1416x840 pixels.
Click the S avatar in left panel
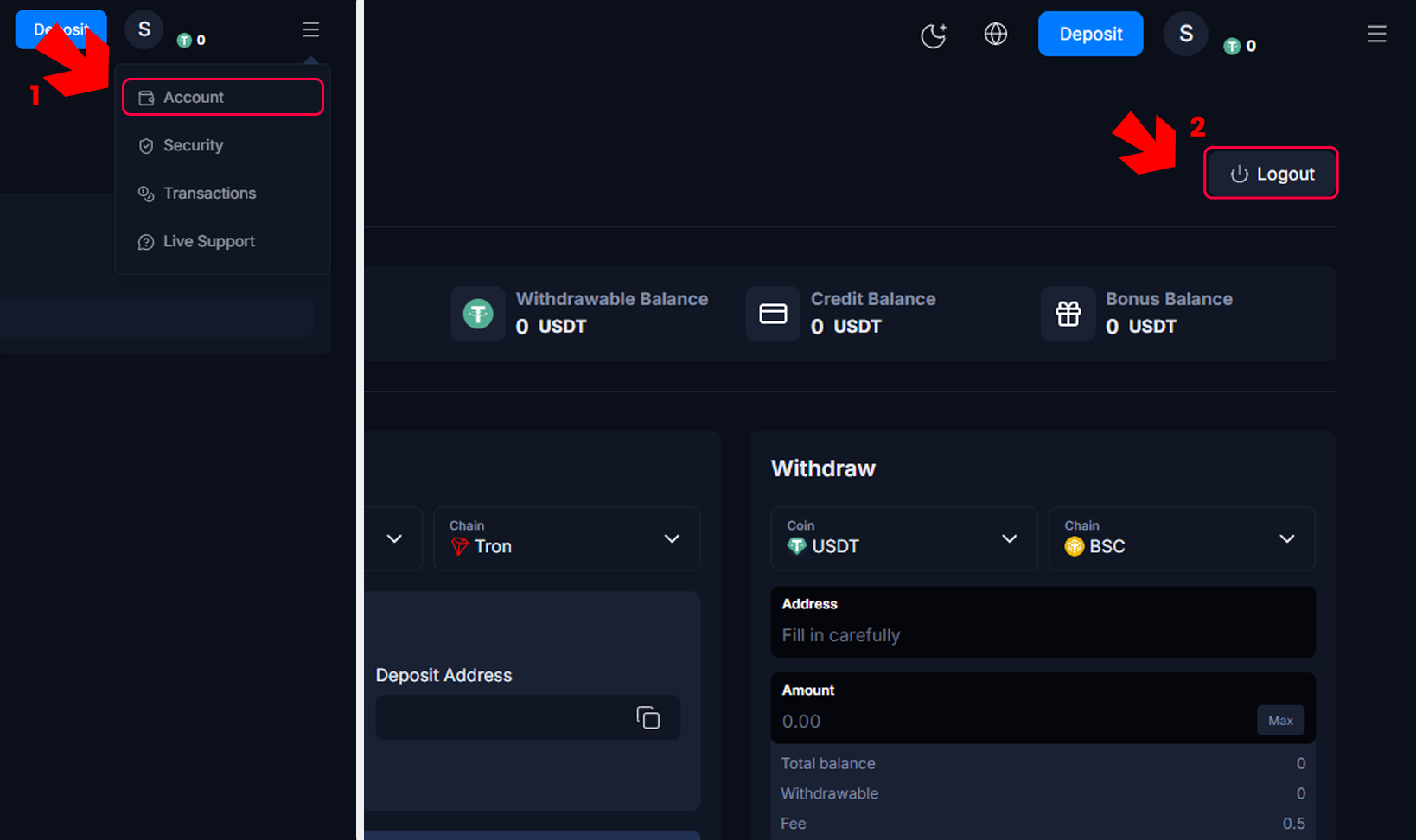coord(144,29)
